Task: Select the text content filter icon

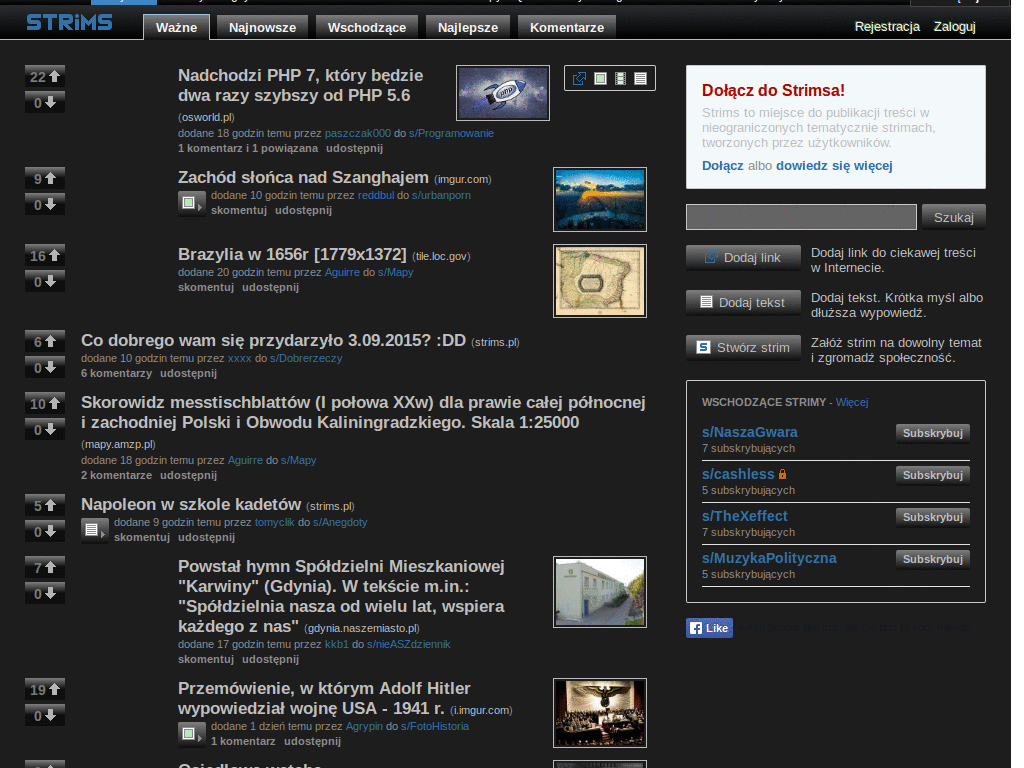Action: [x=641, y=78]
